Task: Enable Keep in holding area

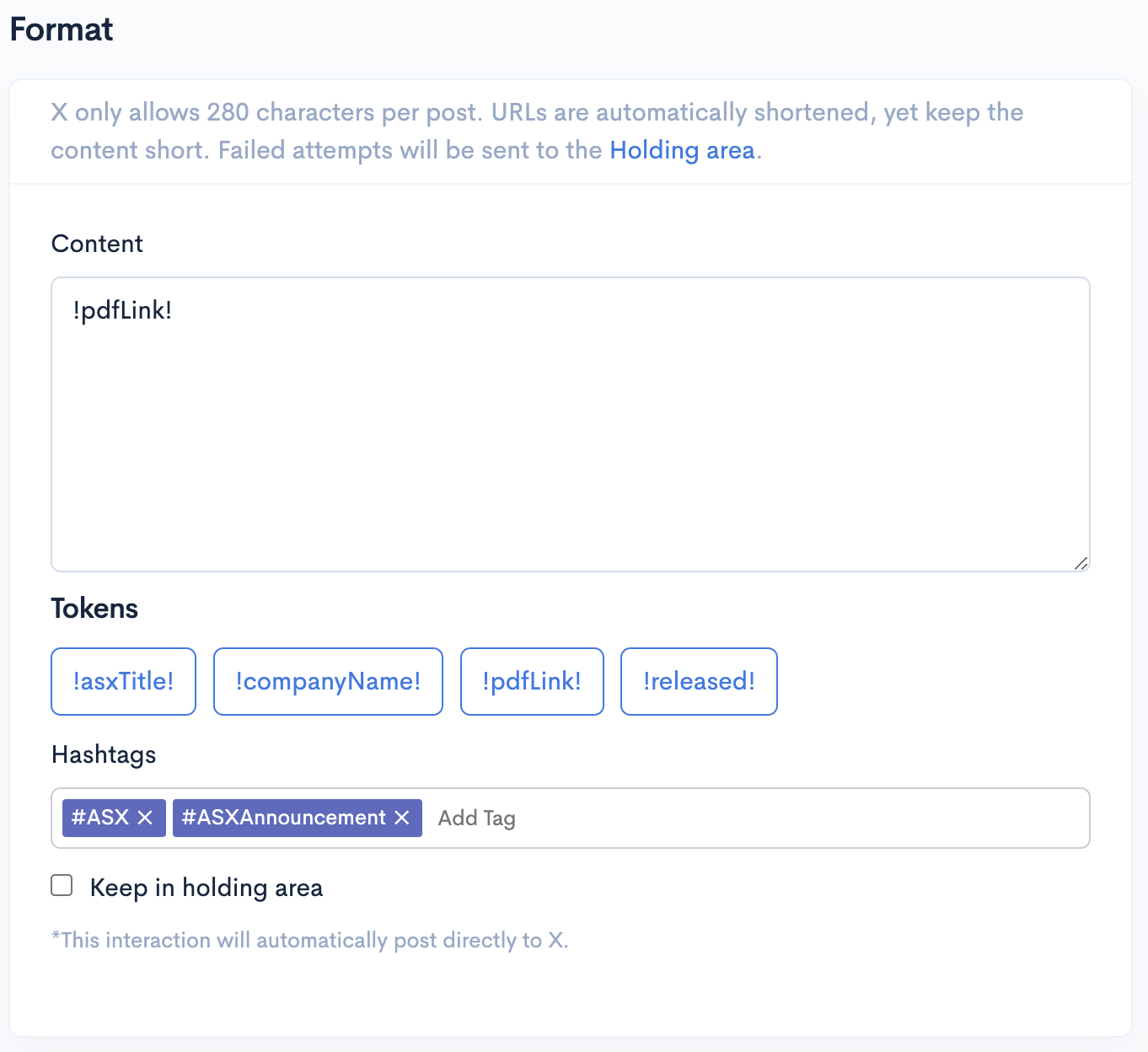Action: coord(62,886)
